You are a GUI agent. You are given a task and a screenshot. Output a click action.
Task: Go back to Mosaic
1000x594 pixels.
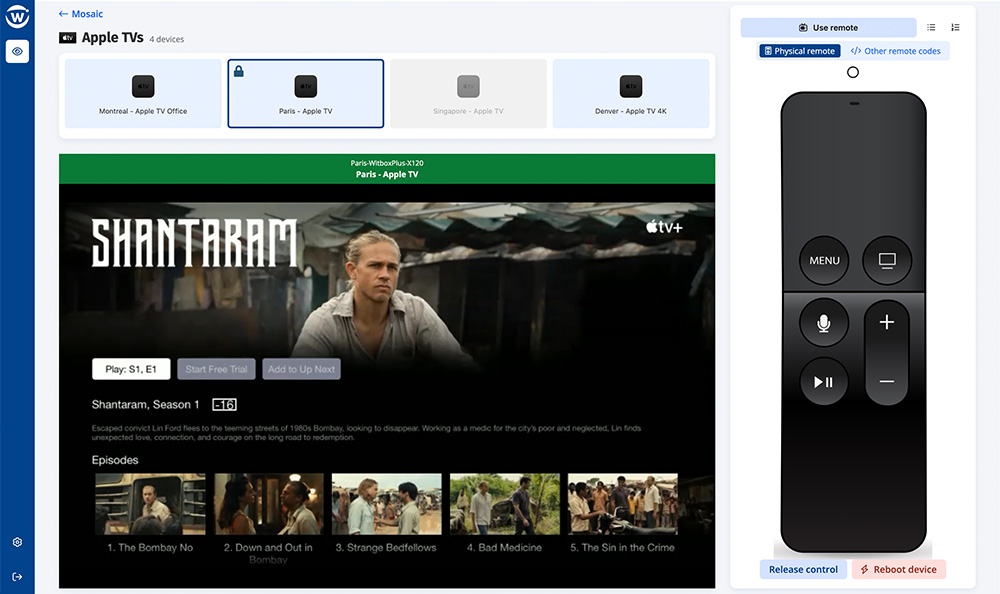[80, 14]
